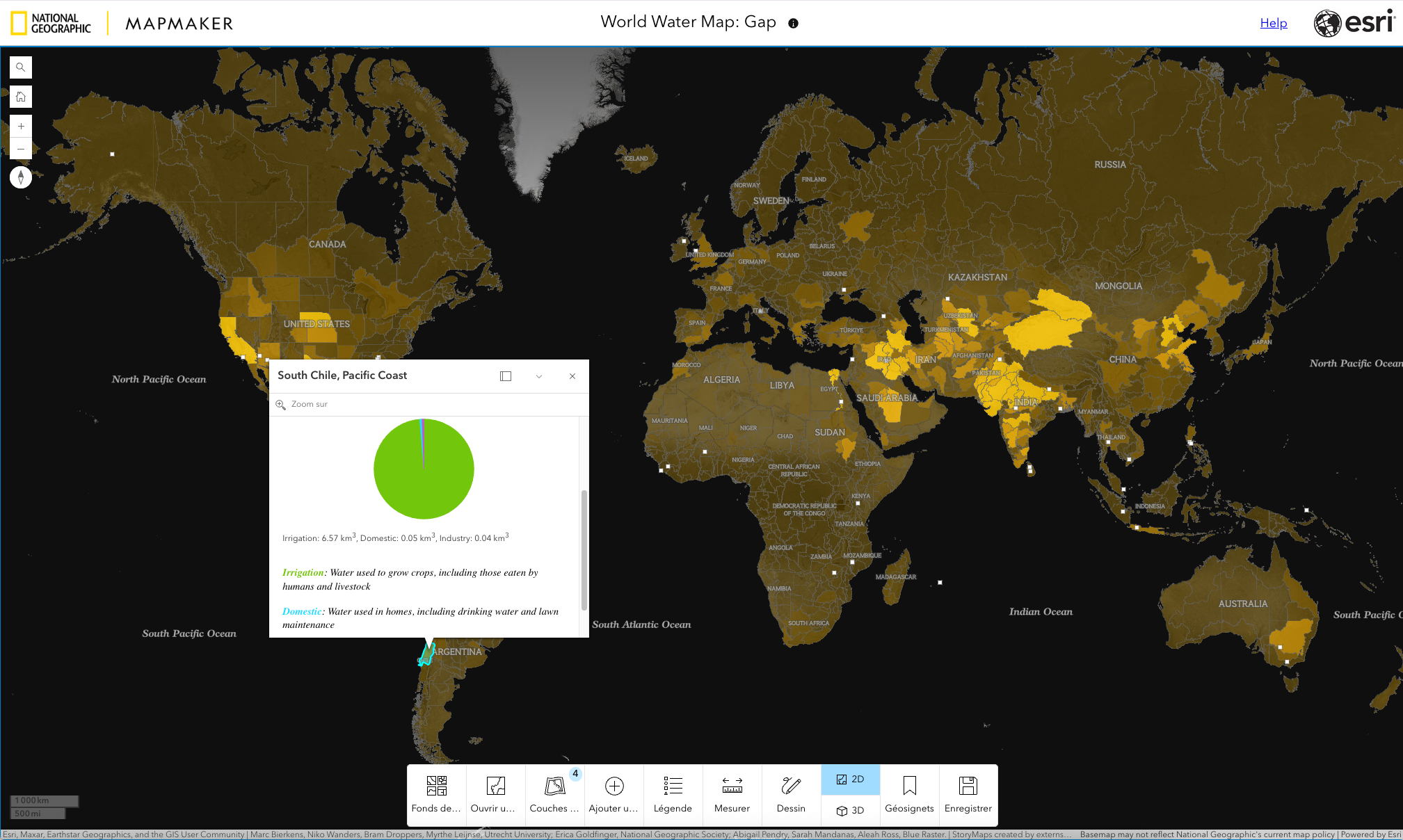Viewport: 1403px width, 840px height.
Task: Open the Légende legend panel
Action: click(673, 794)
